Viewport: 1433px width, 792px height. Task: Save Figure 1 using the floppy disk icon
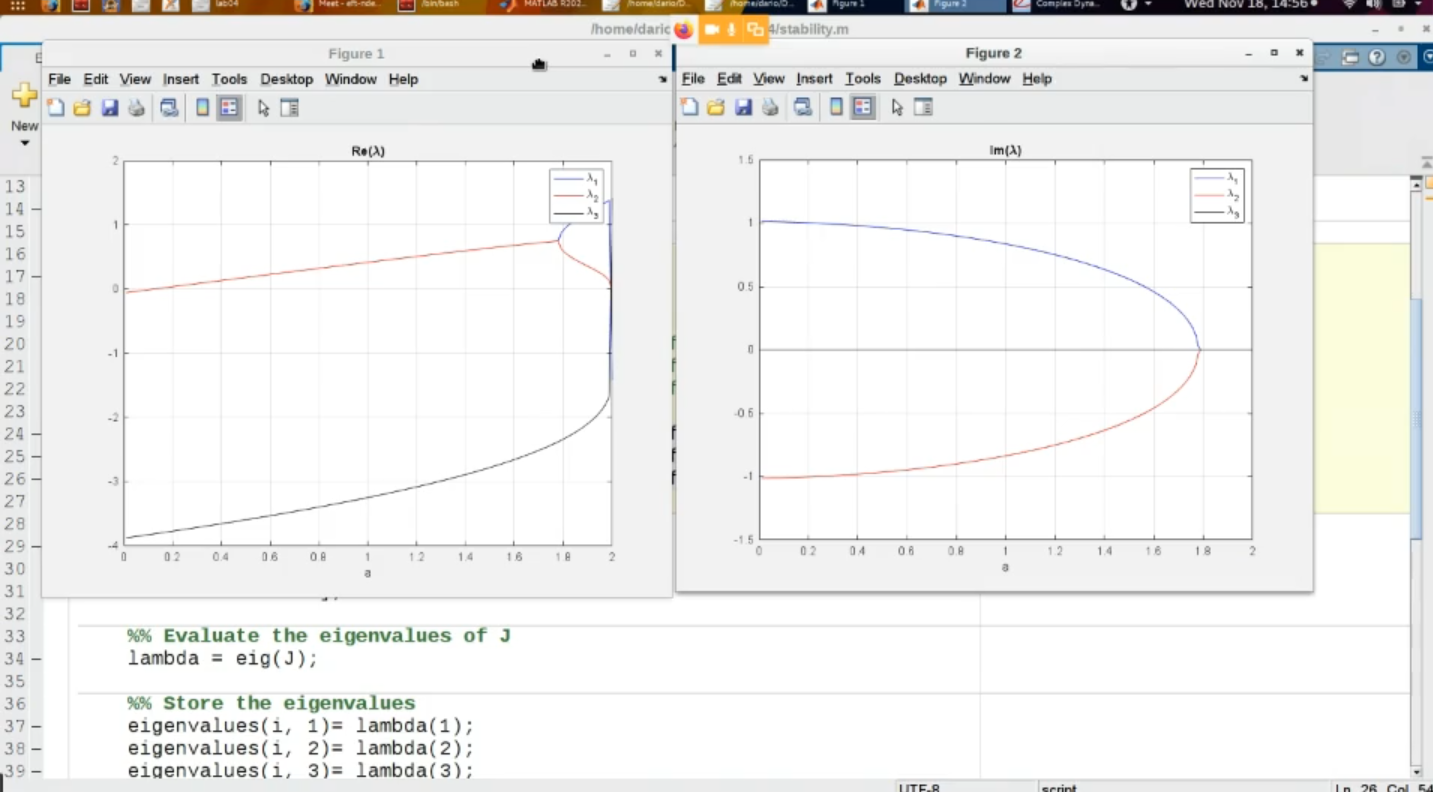coord(110,108)
